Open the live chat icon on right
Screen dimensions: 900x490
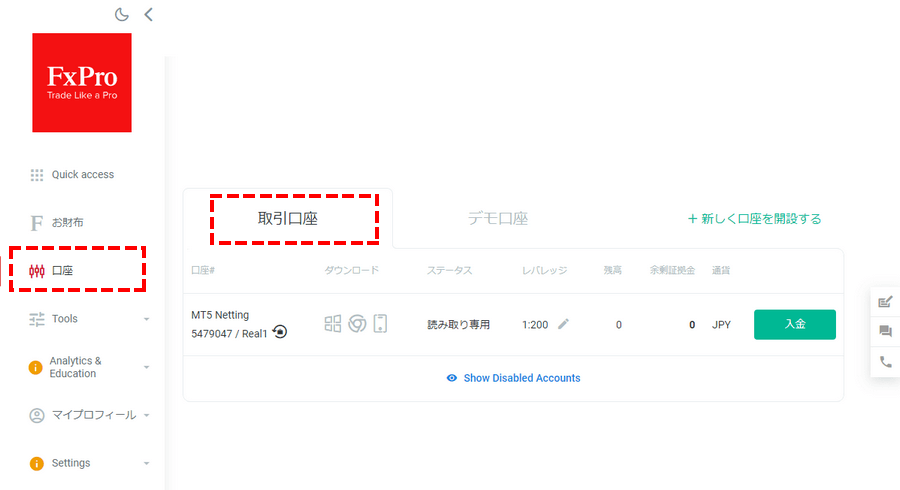(885, 331)
